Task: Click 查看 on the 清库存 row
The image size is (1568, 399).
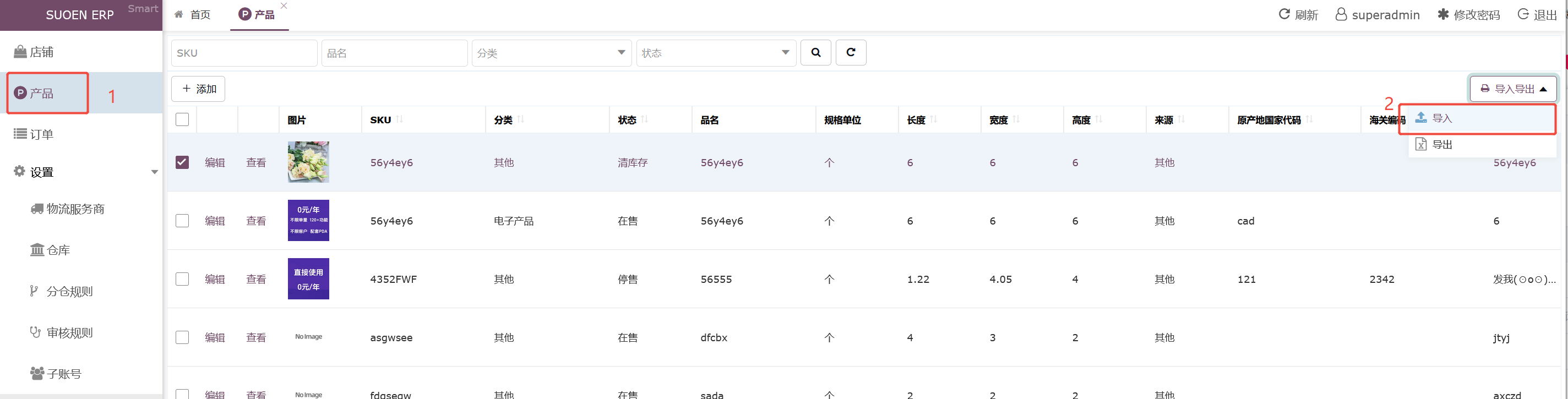Action: (256, 162)
